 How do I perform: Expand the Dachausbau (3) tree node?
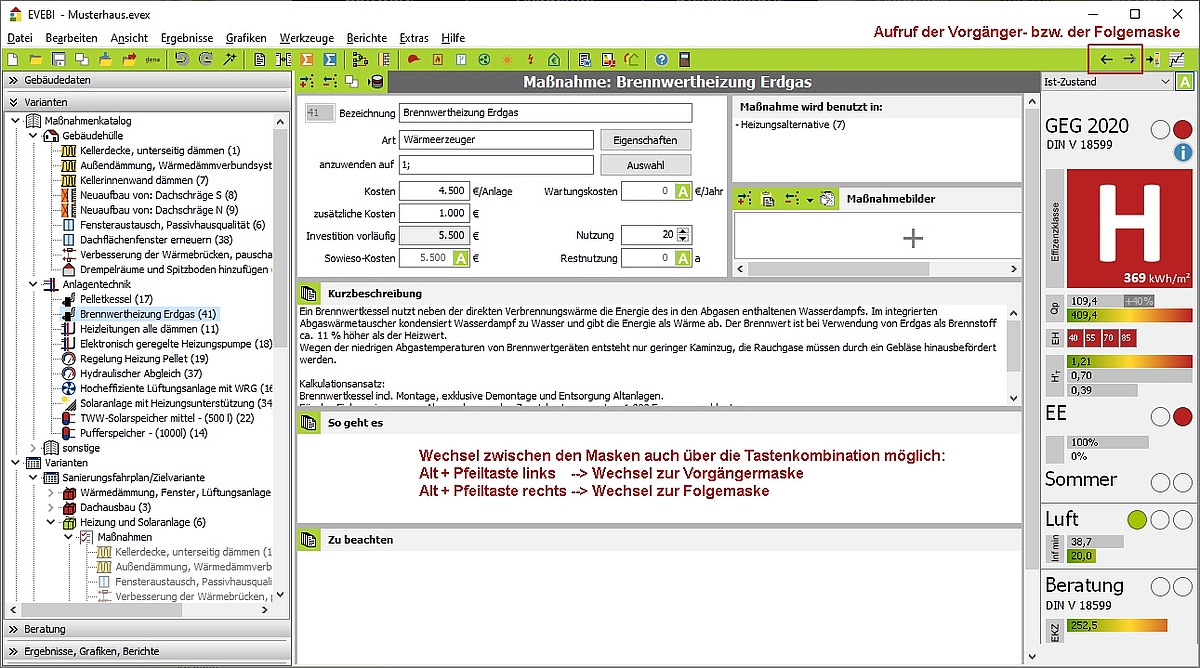click(51, 507)
